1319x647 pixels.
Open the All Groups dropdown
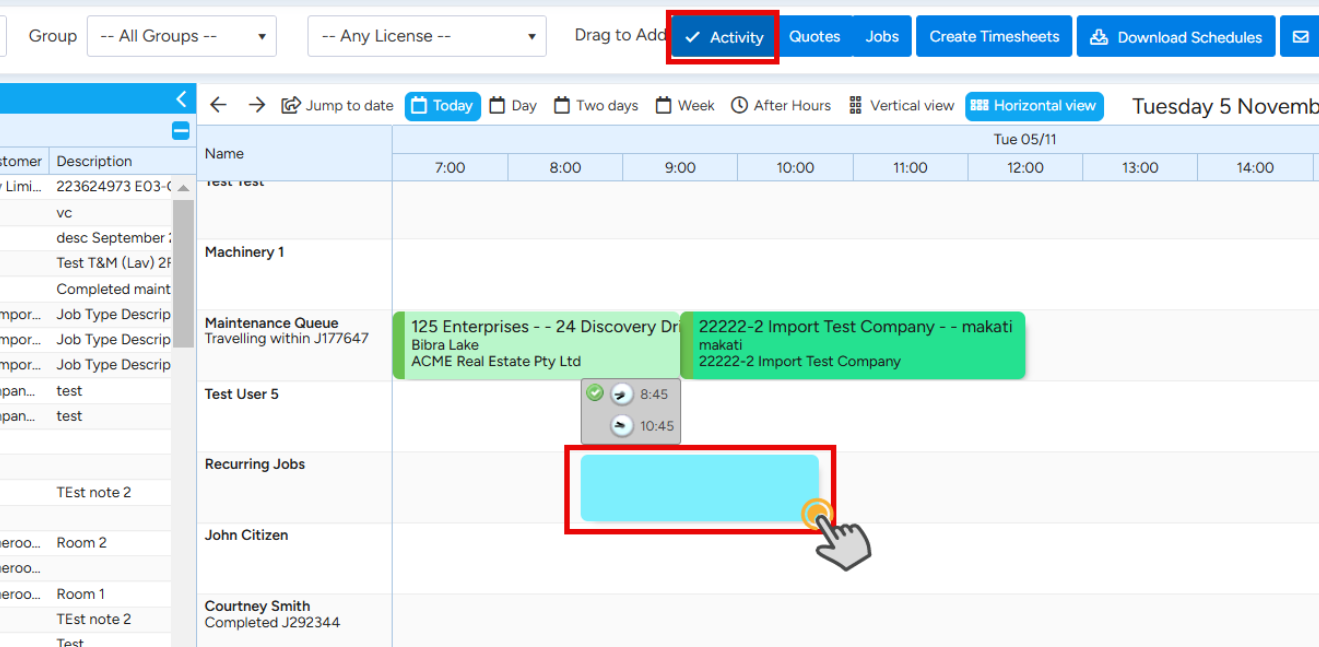[182, 36]
